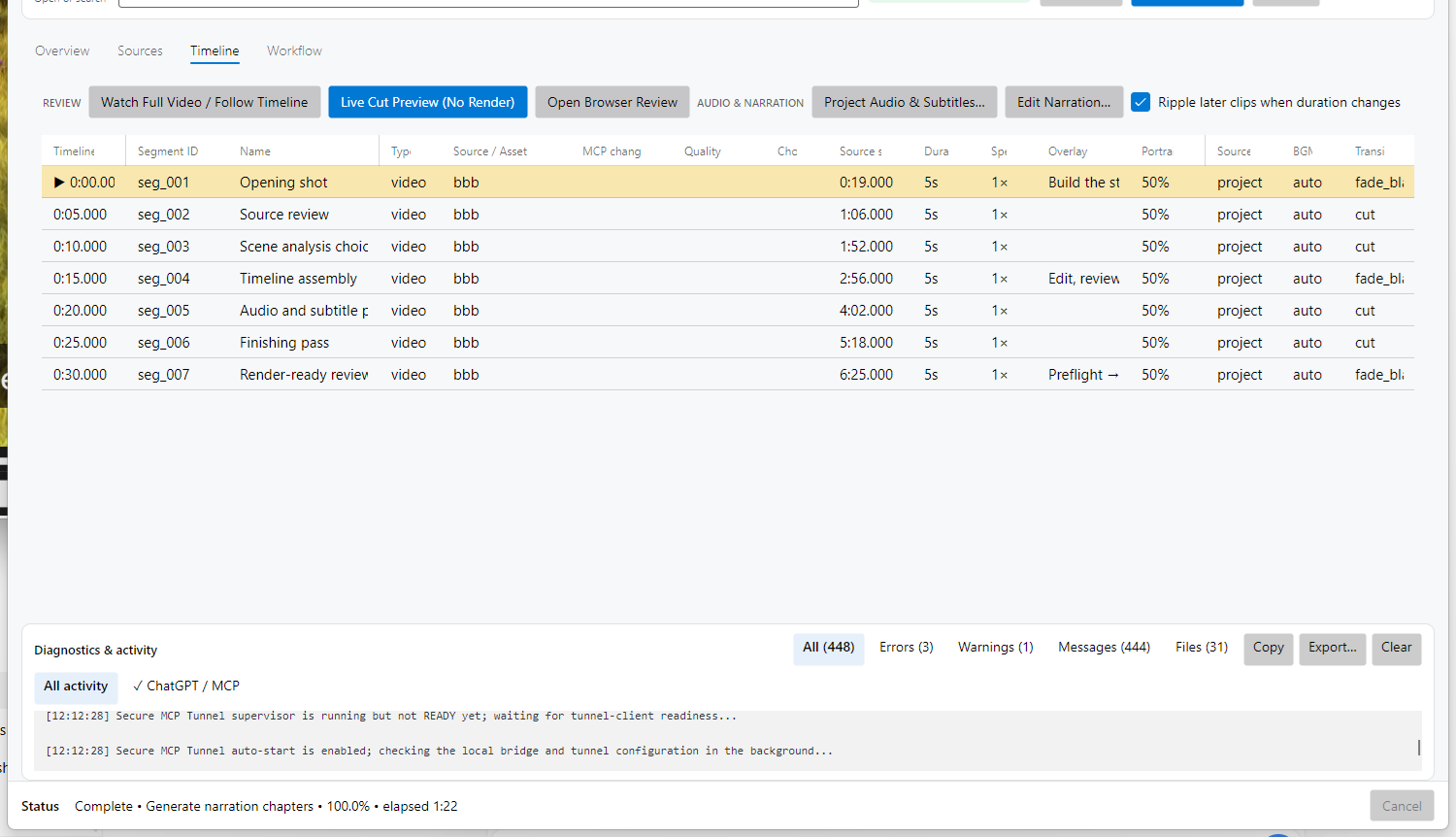1456x837 pixels.
Task: Click Open Browser Review button
Action: coord(612,102)
